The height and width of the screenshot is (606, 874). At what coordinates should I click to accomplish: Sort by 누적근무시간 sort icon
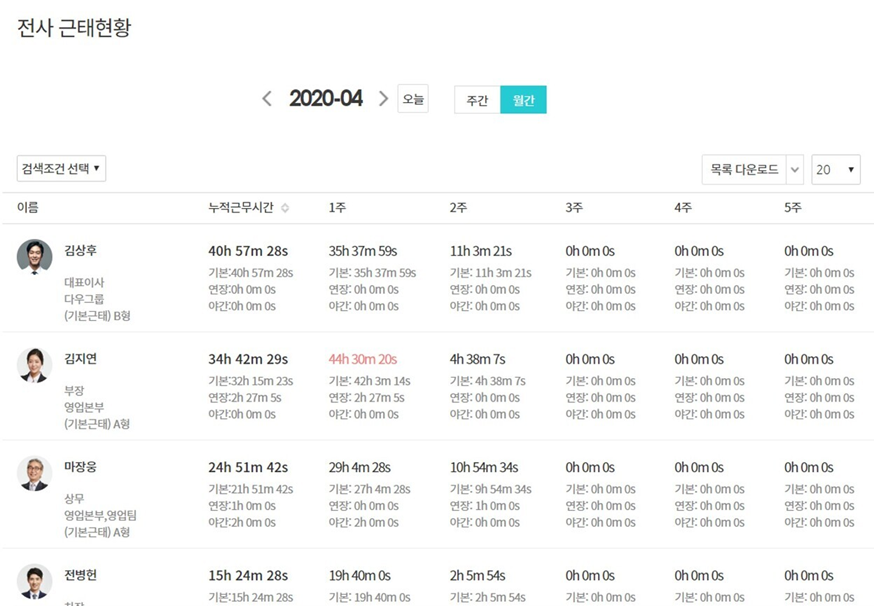click(285, 208)
